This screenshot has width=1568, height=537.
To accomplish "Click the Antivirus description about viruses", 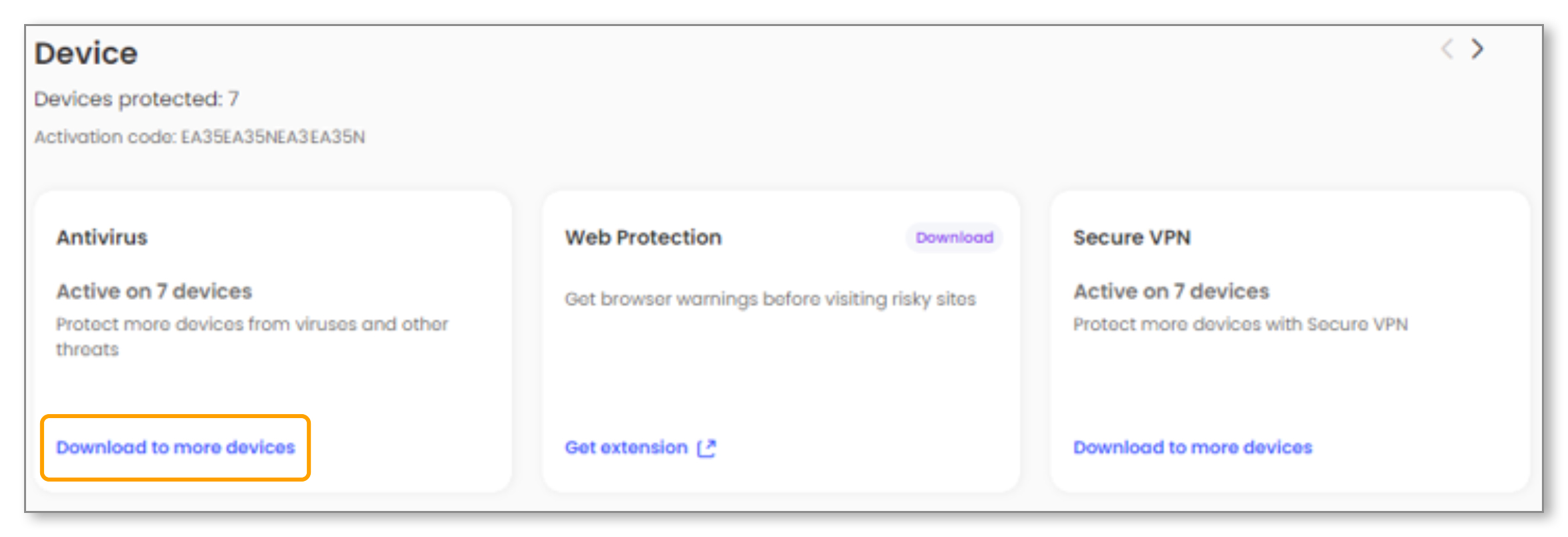I will click(251, 325).
